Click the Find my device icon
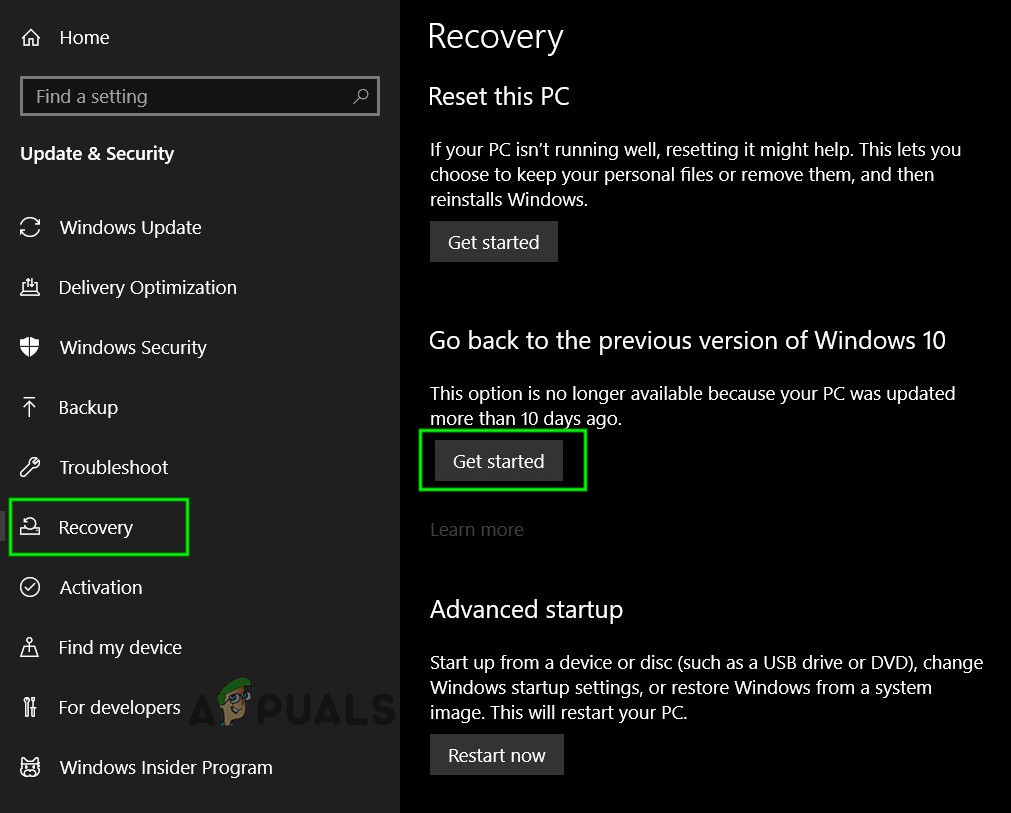The image size is (1011, 813). 29,647
